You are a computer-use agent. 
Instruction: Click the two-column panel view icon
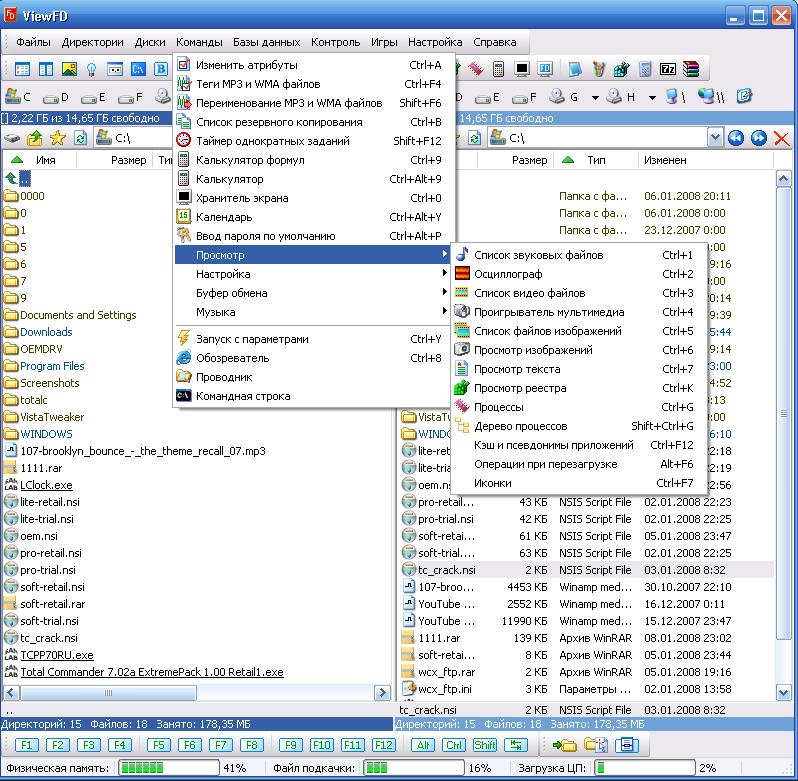pyautogui.click(x=46, y=69)
